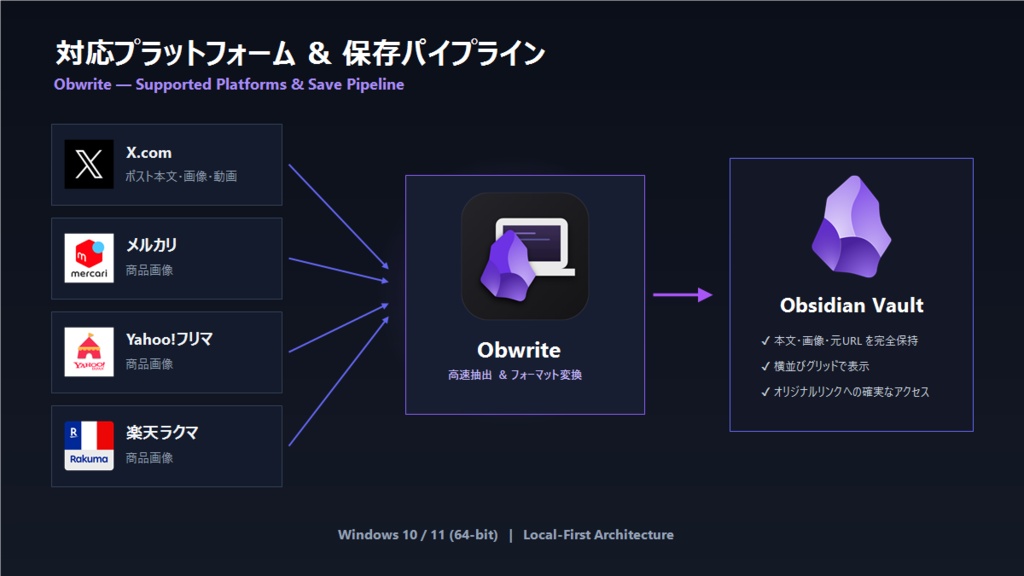Image resolution: width=1024 pixels, height=576 pixels.
Task: Select the "楽天ラクマ" platform title
Action: [x=162, y=432]
